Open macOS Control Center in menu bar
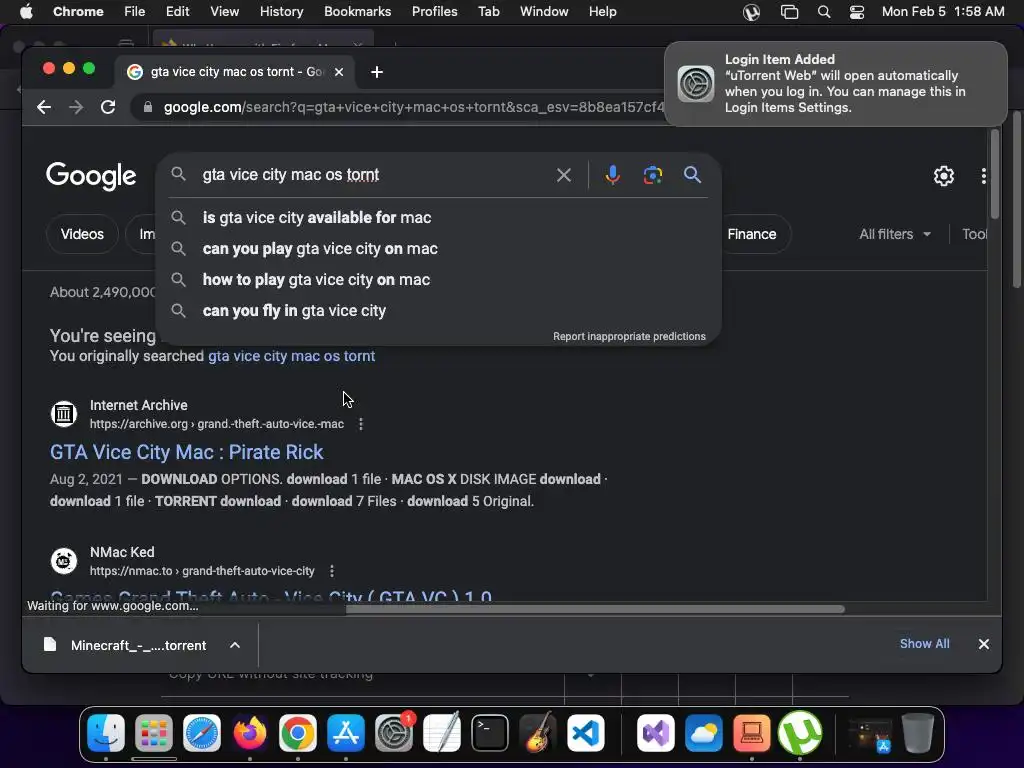The height and width of the screenshot is (768, 1024). pos(856,12)
